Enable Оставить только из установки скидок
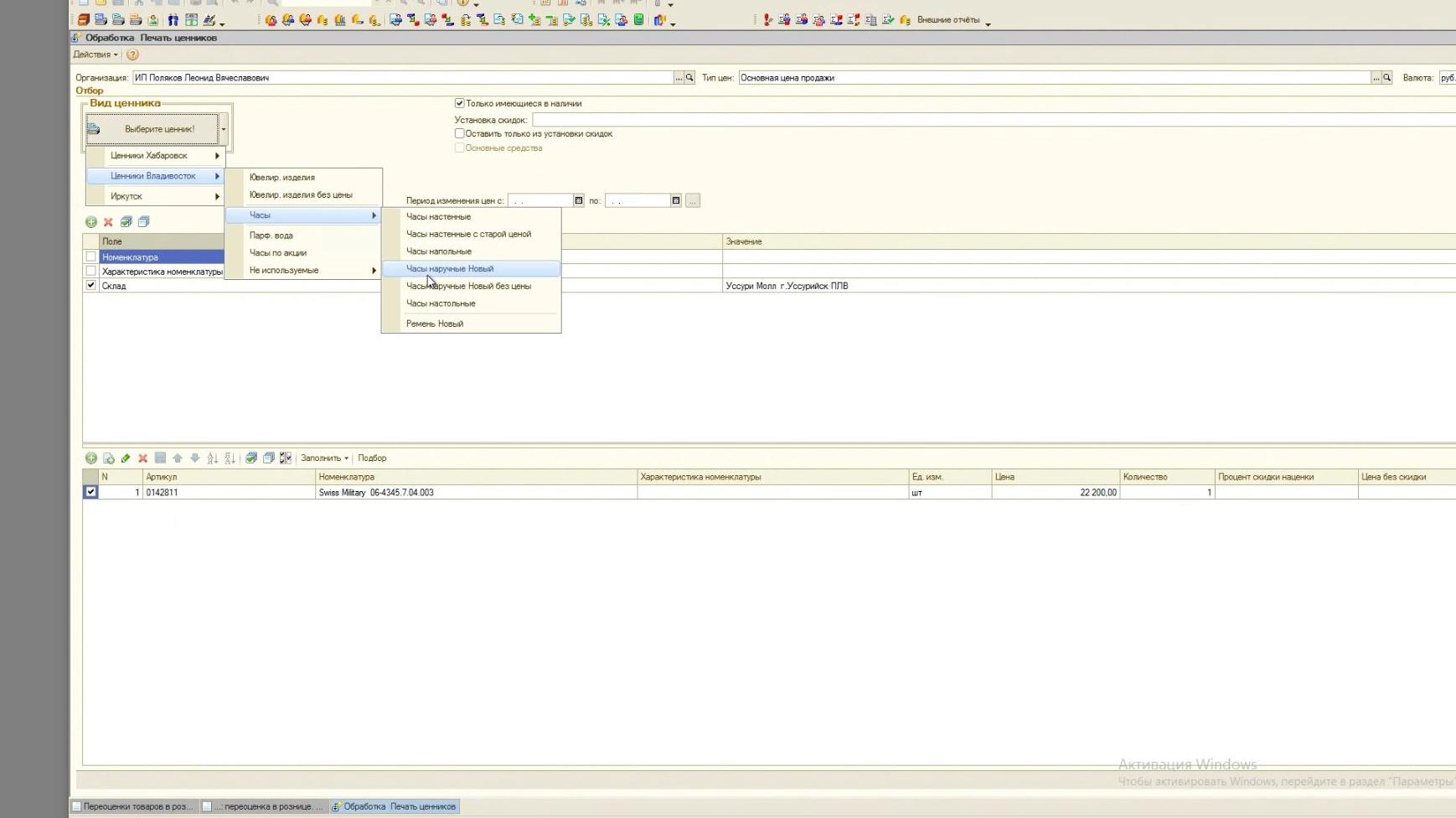Image resolution: width=1456 pixels, height=818 pixels. click(x=460, y=133)
